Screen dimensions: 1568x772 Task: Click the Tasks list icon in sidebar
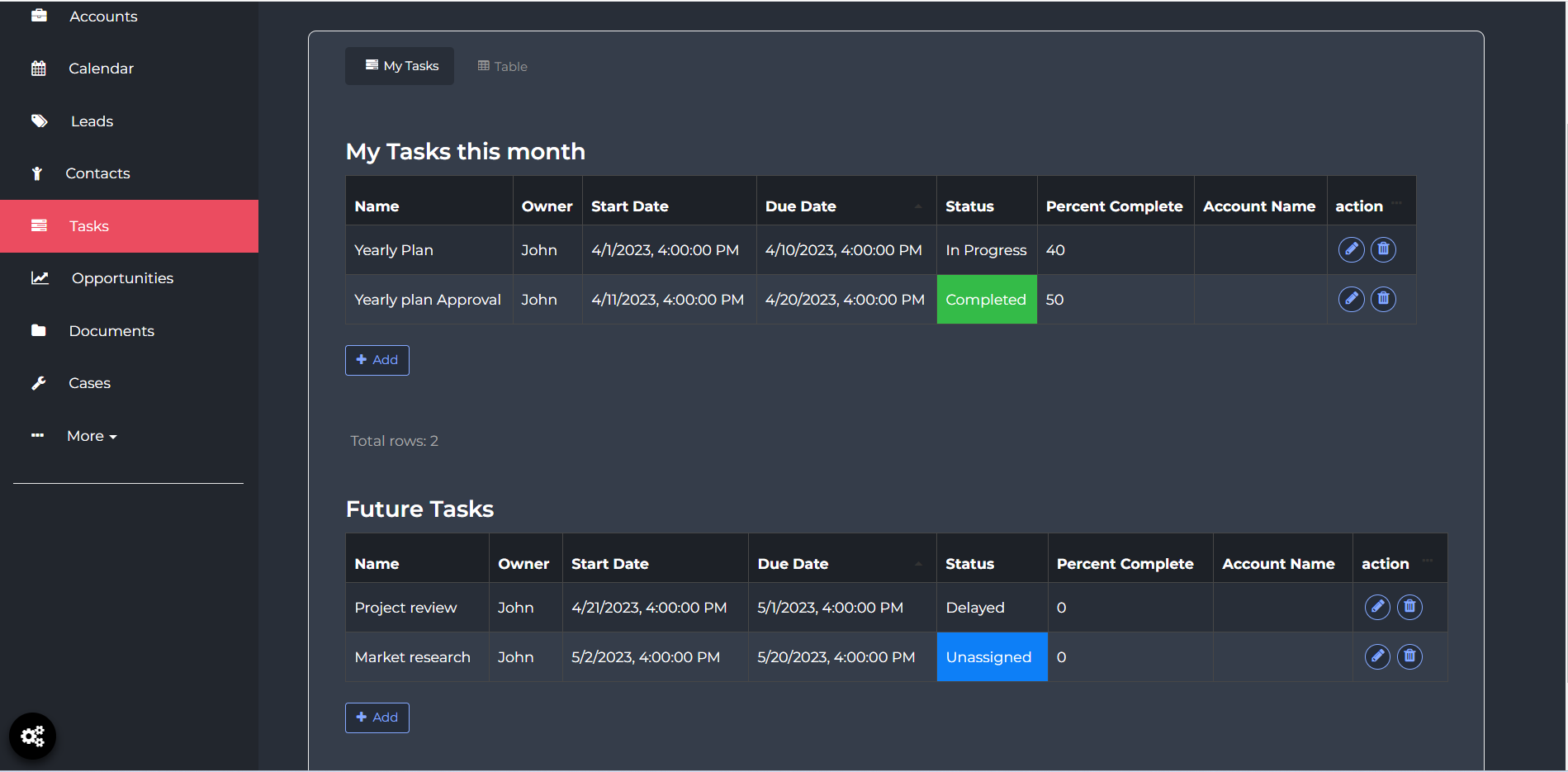coord(39,225)
